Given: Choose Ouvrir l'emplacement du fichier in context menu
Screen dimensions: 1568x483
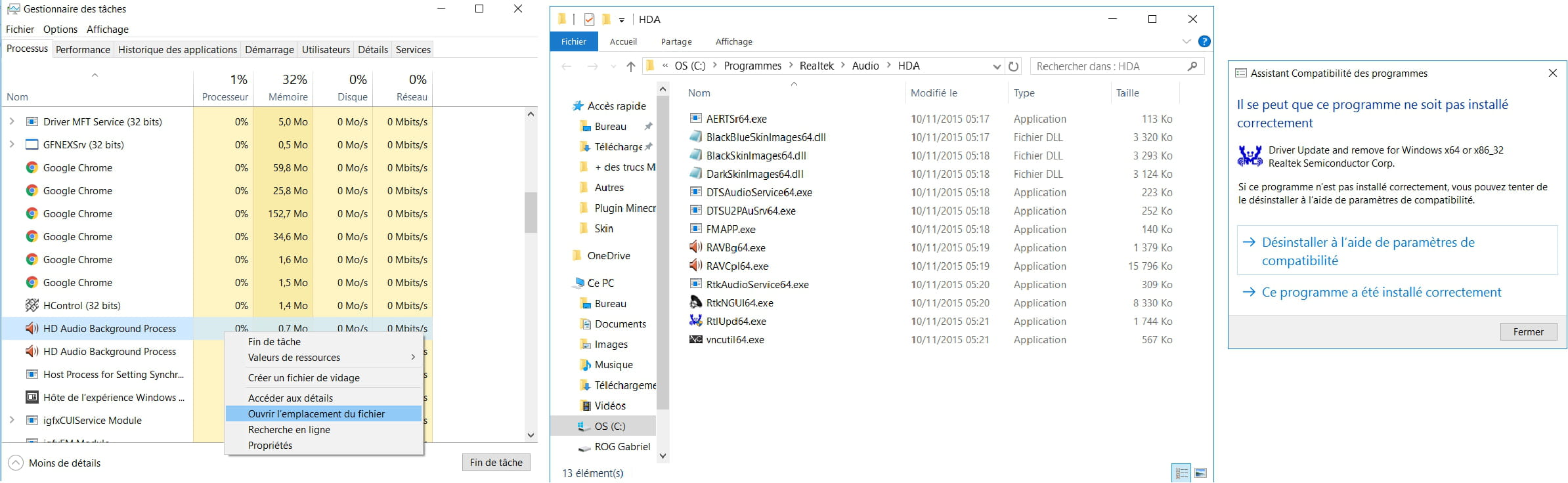Looking at the screenshot, I should [324, 413].
